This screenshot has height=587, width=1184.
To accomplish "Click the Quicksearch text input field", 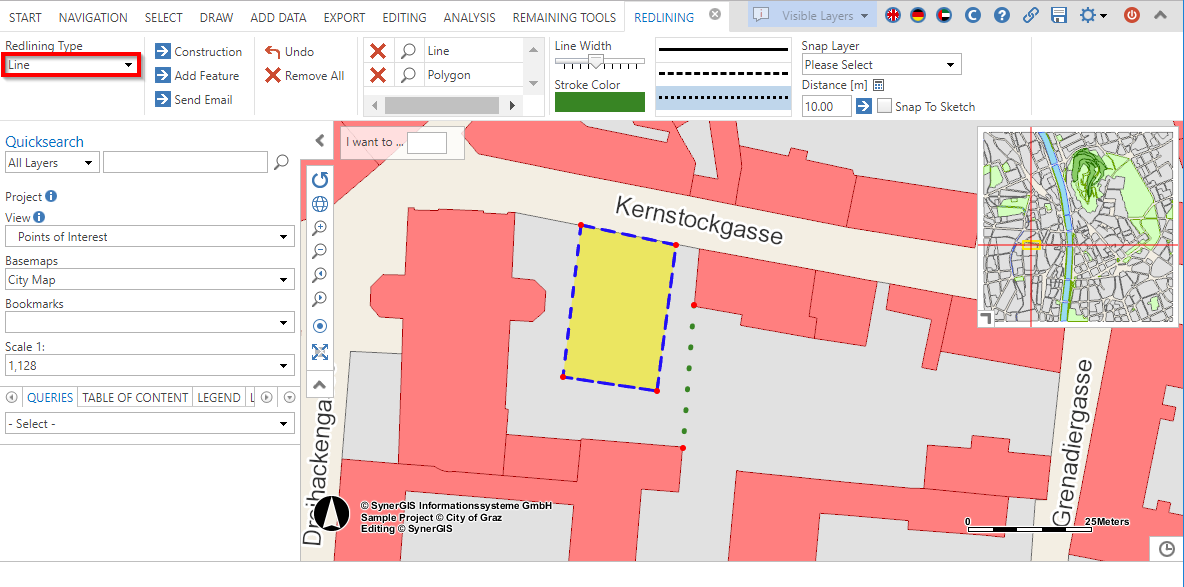I will [185, 162].
